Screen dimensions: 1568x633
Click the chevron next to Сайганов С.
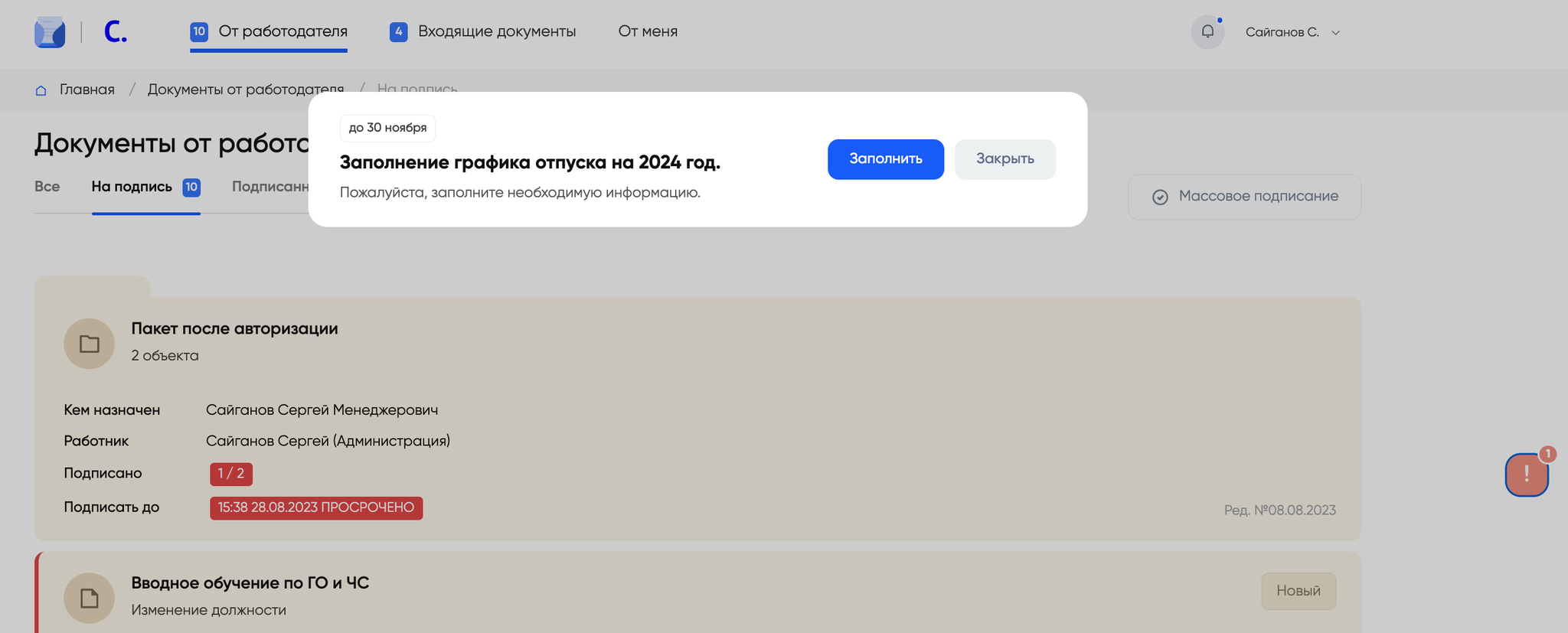[1336, 32]
